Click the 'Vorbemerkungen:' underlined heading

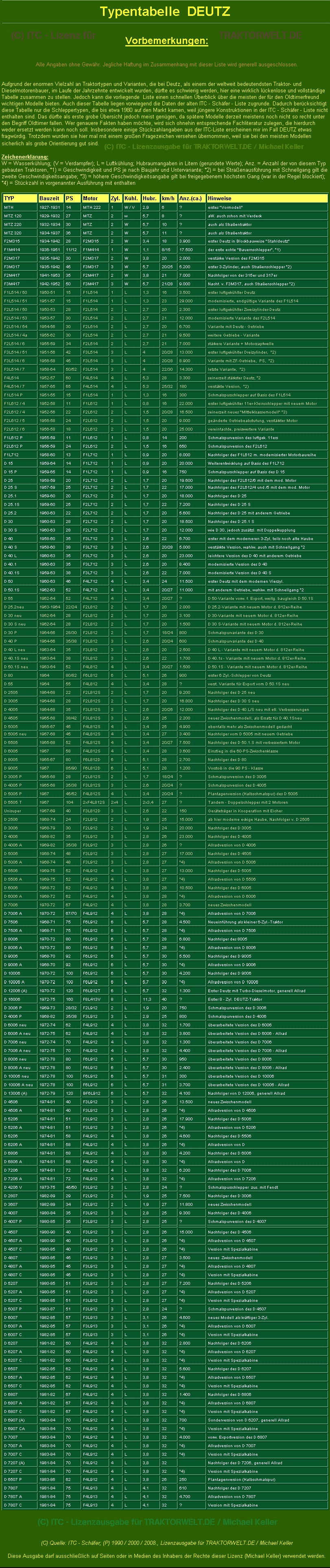(166, 41)
